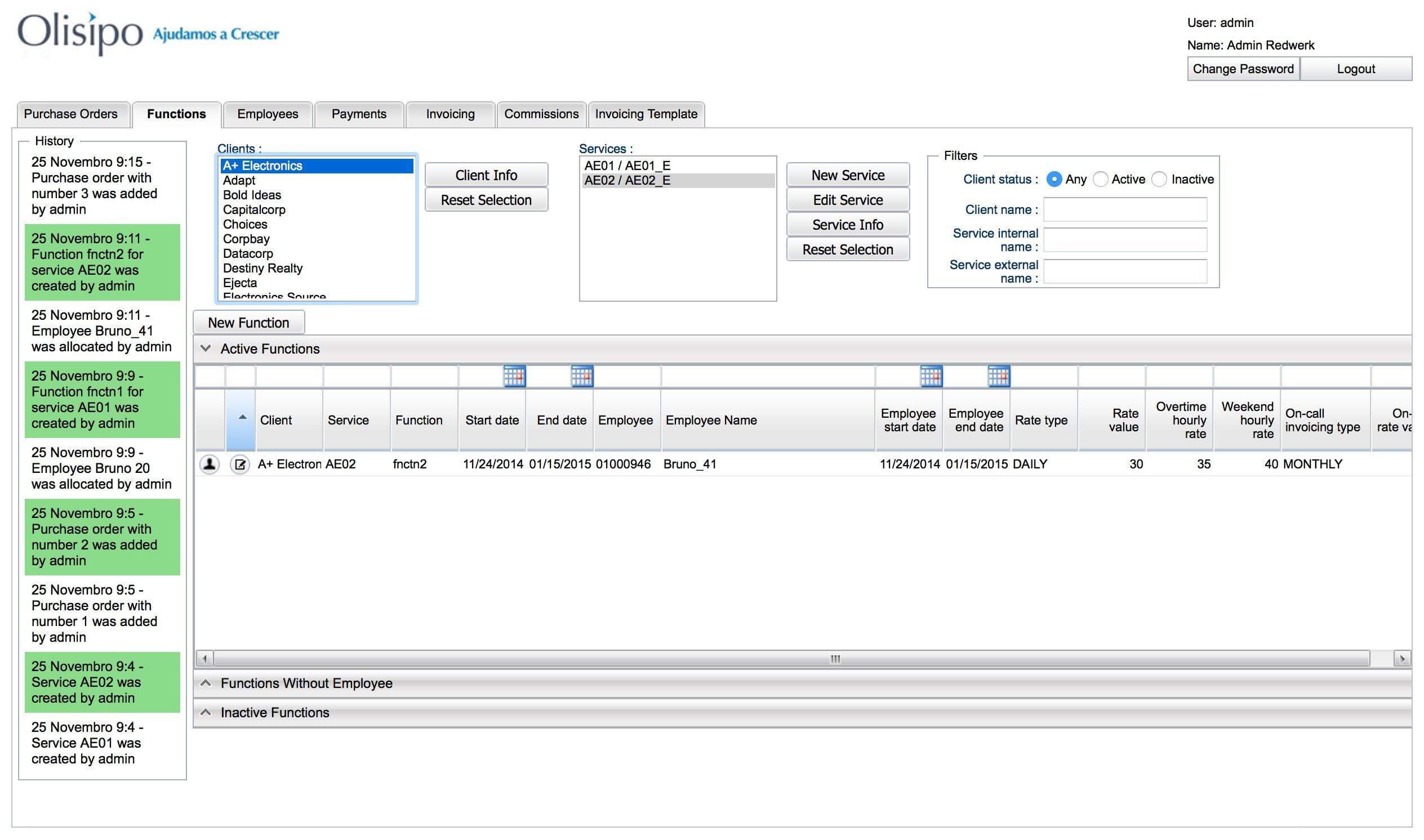Screen dimensions: 1424x840
Task: Open the Purchase Orders tab
Action: coord(74,114)
